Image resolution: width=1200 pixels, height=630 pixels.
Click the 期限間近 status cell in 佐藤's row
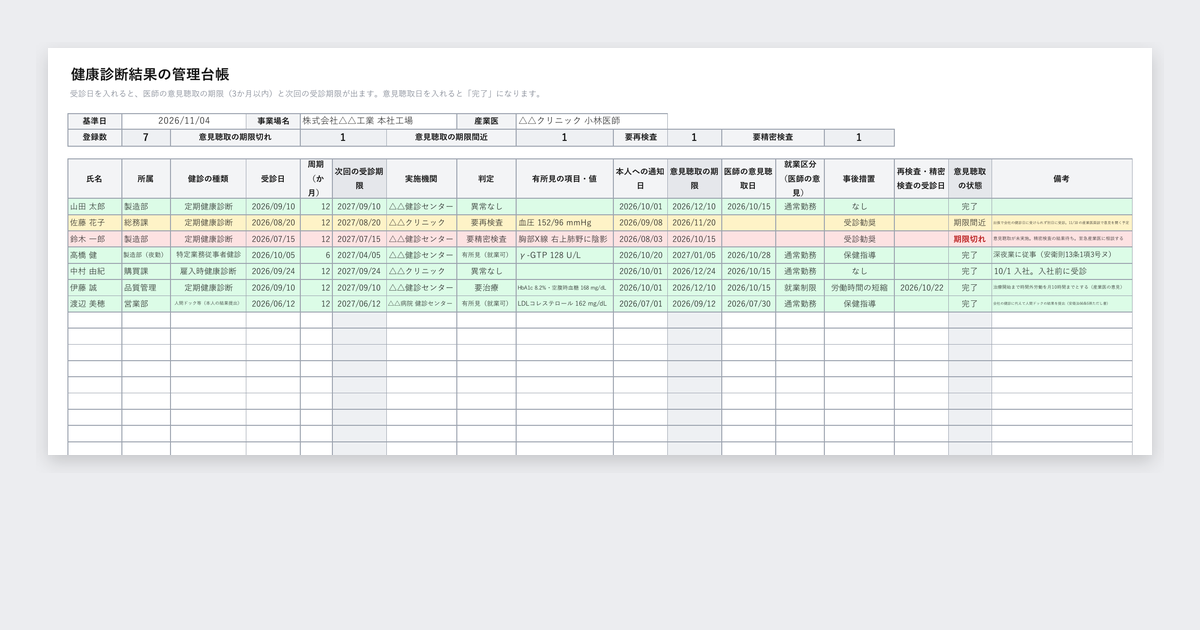tap(970, 222)
